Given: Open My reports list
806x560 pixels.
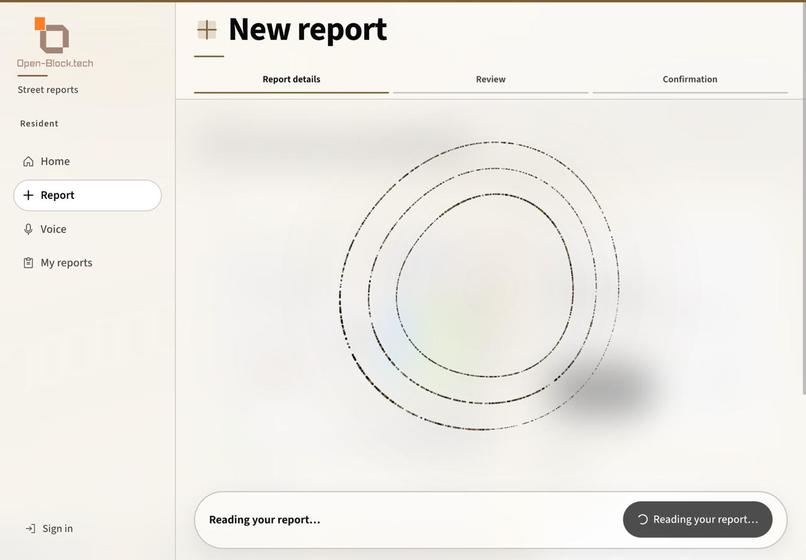Looking at the screenshot, I should pos(87,263).
